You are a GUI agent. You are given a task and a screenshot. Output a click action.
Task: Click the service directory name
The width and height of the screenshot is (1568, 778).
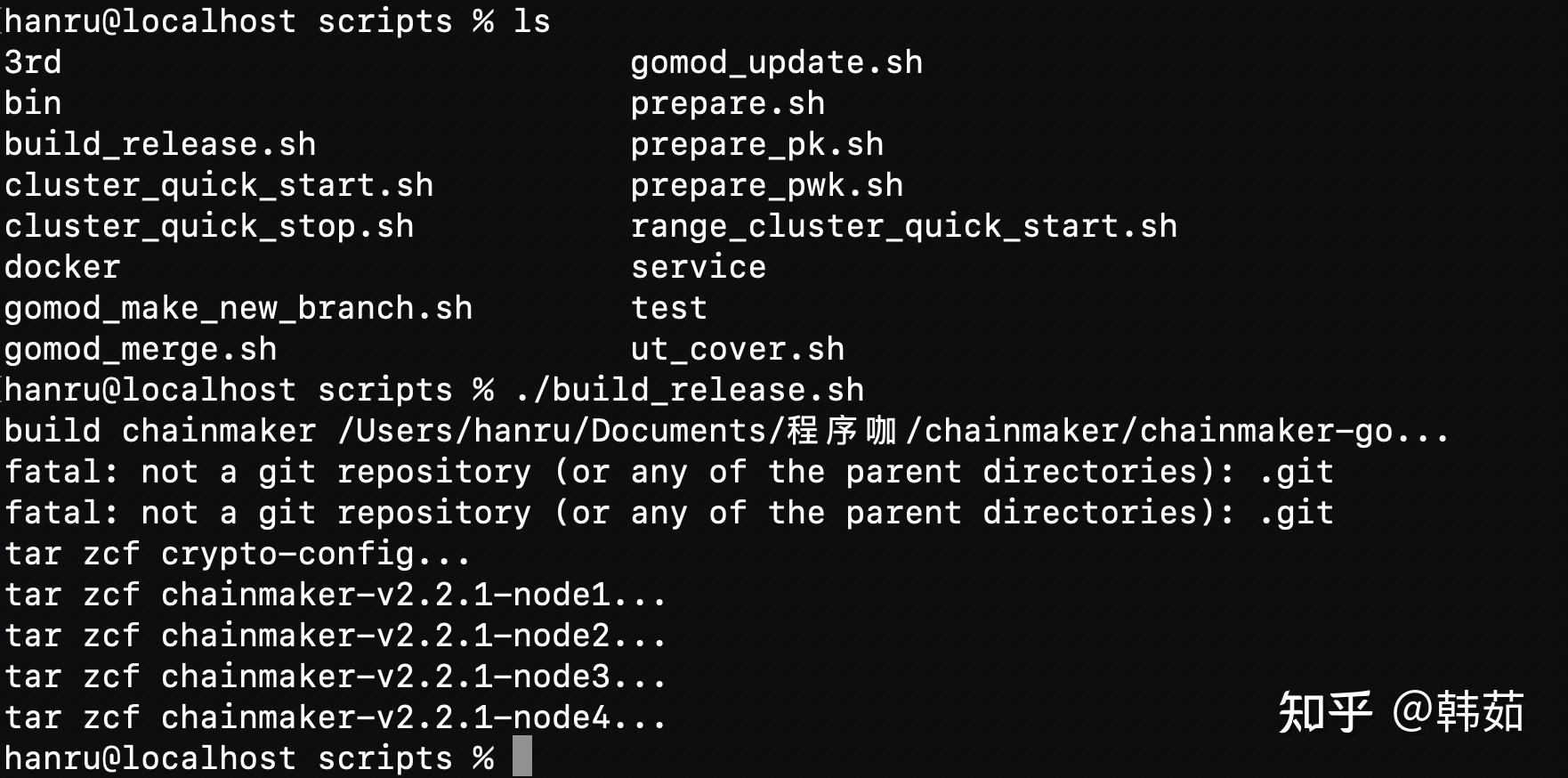(698, 267)
